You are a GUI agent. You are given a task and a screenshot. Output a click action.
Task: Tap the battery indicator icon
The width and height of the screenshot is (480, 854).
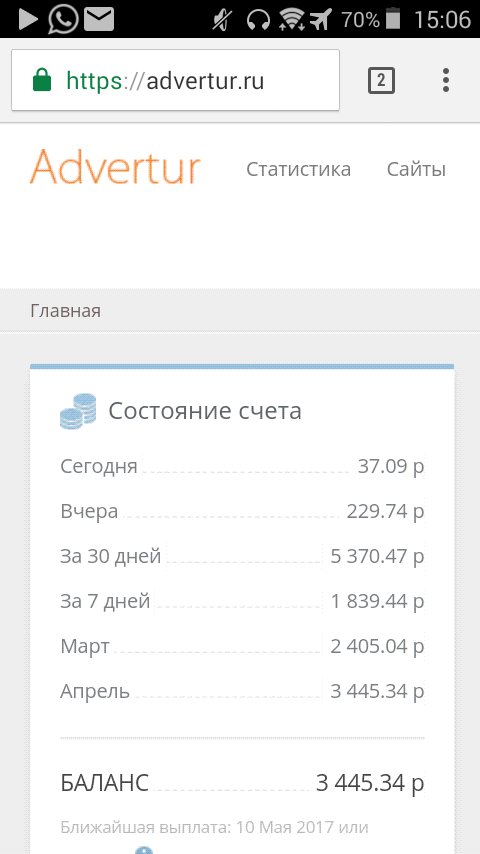[393, 19]
